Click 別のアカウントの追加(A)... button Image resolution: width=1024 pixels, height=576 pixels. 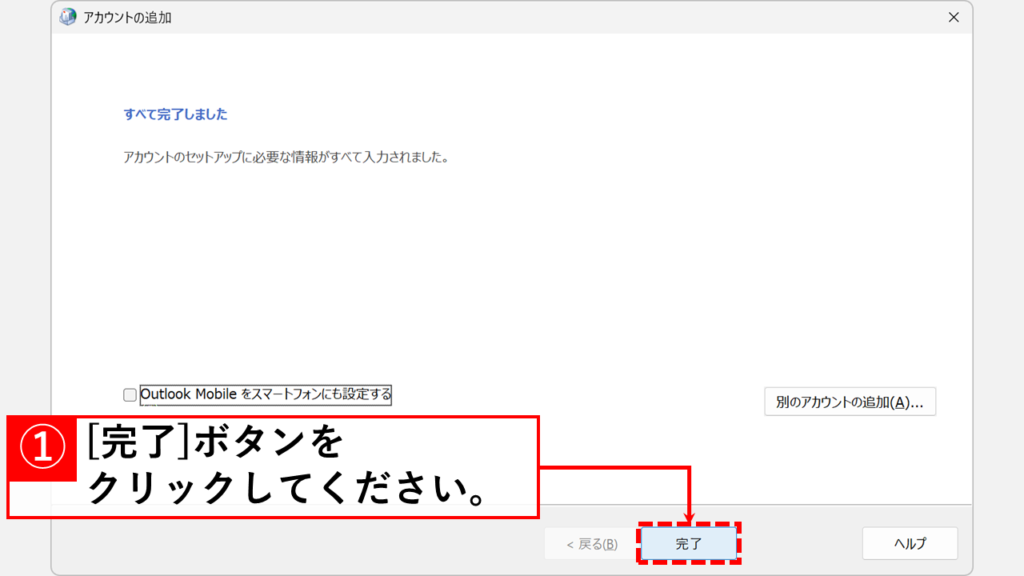click(850, 402)
